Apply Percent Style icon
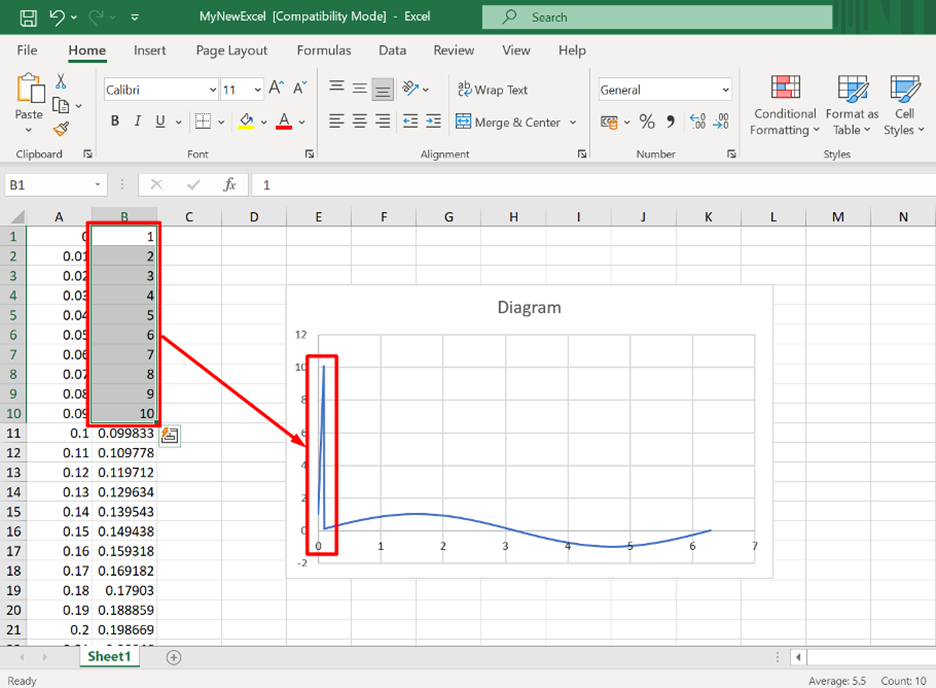Screen dimensions: 936x688 click(647, 122)
